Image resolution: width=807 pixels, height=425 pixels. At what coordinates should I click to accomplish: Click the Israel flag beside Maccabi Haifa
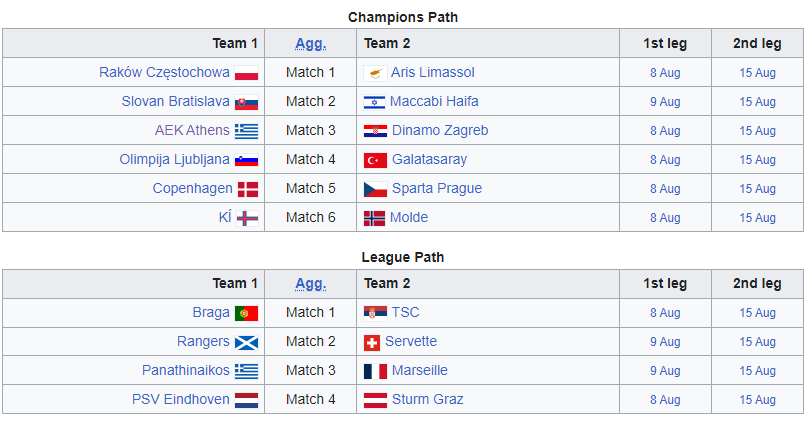[375, 102]
